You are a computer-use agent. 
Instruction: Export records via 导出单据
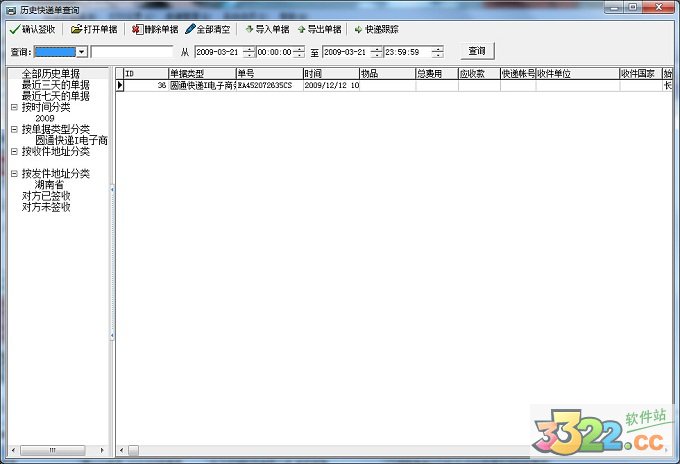tap(320, 29)
